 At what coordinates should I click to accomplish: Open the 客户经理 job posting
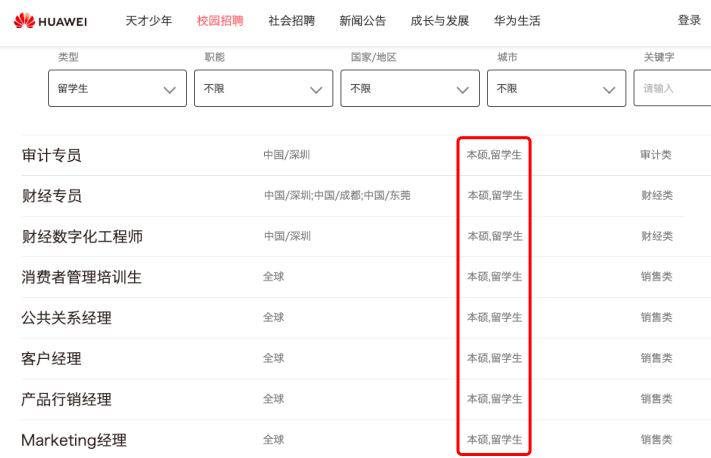51,359
